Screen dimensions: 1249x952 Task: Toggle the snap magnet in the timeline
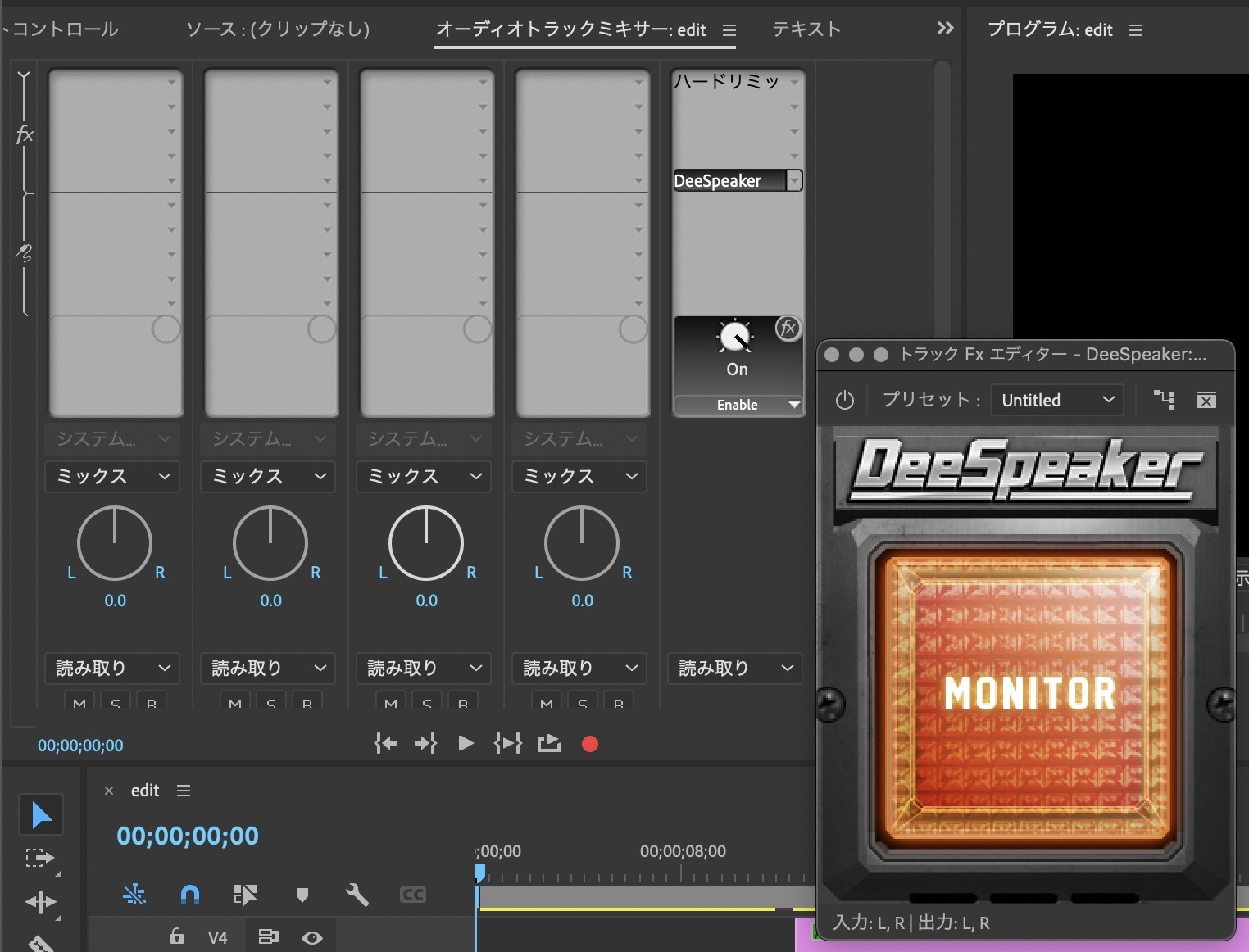point(190,894)
